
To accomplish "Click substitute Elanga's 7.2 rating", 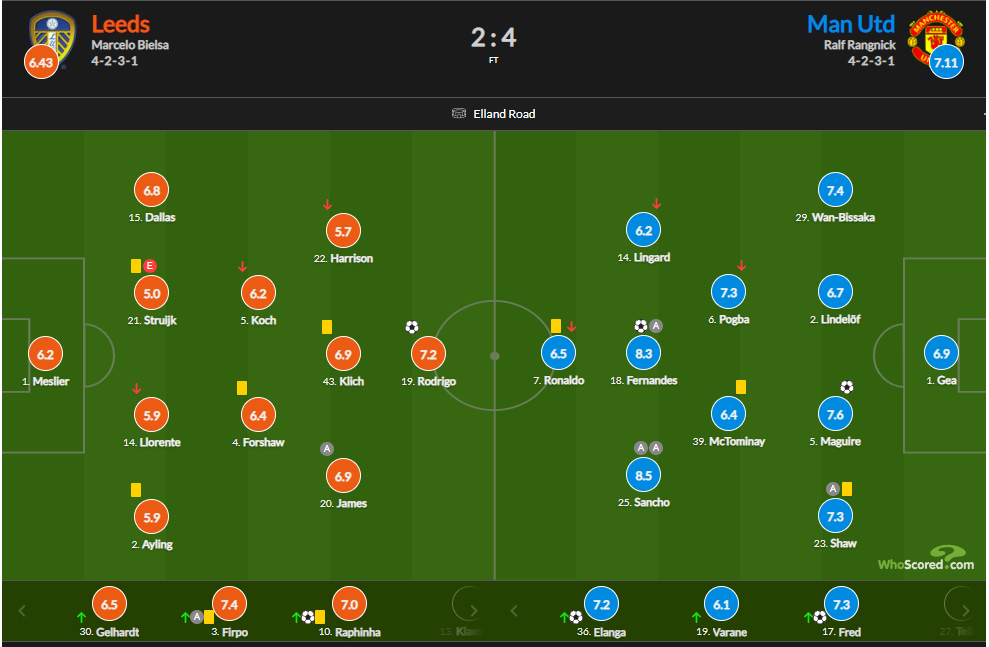I will (x=602, y=605).
